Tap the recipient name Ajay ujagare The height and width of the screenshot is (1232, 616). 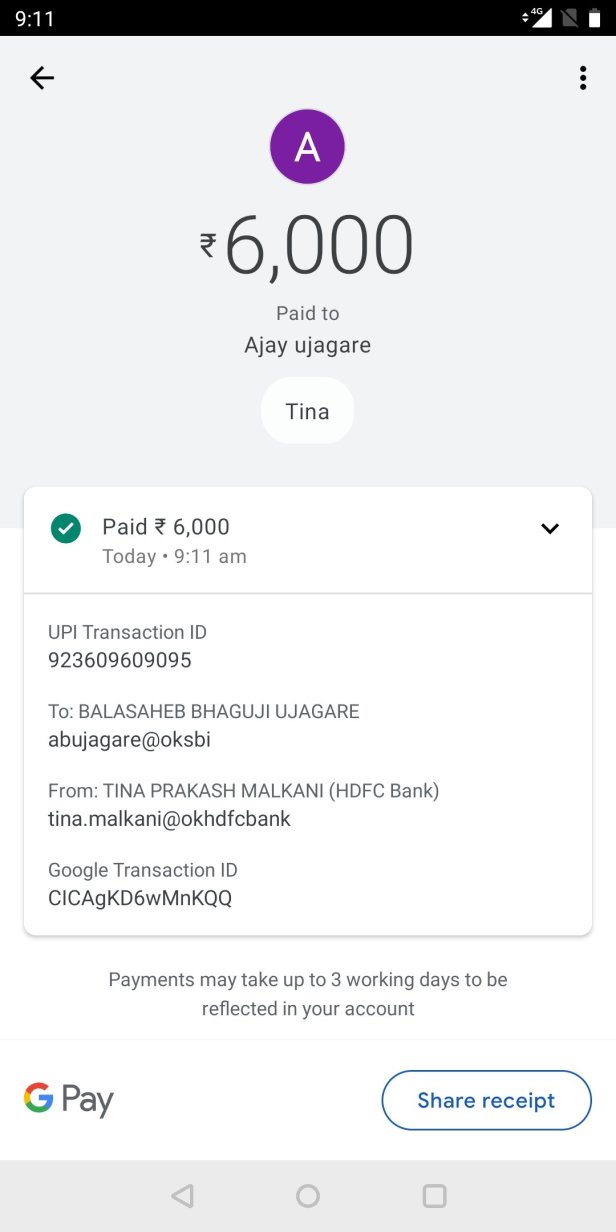pos(307,346)
